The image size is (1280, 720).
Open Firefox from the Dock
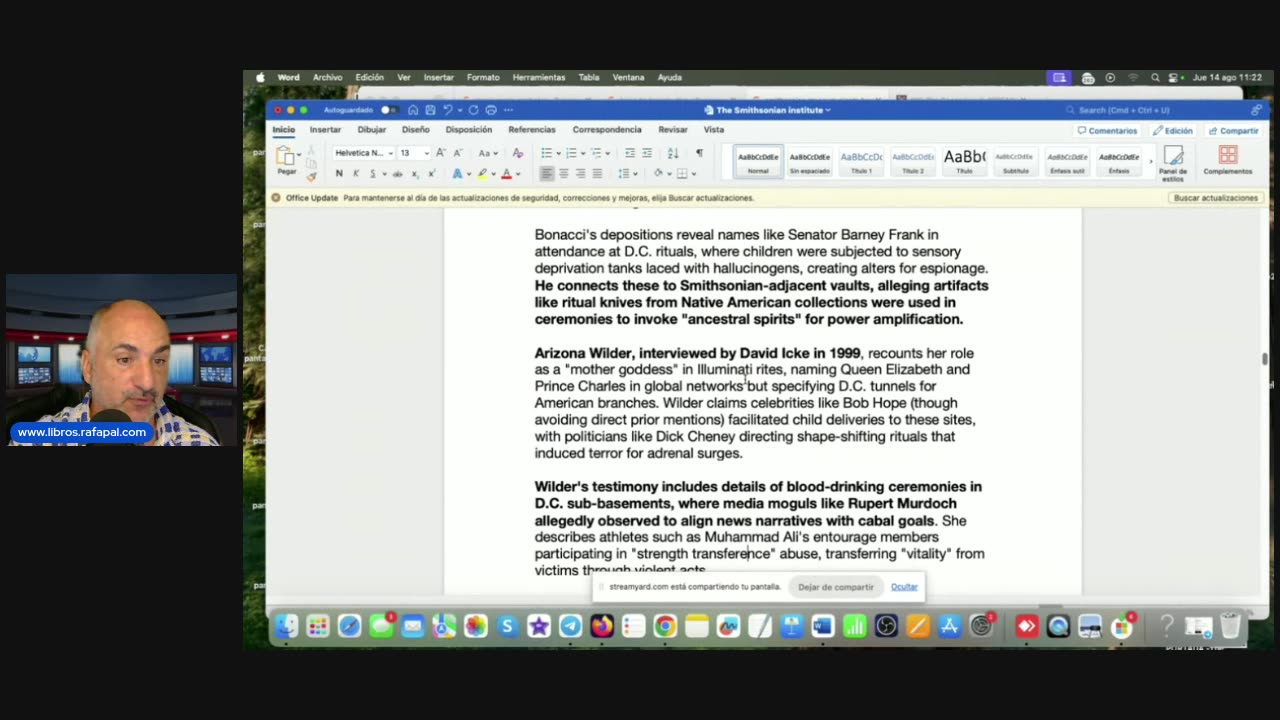pos(602,626)
